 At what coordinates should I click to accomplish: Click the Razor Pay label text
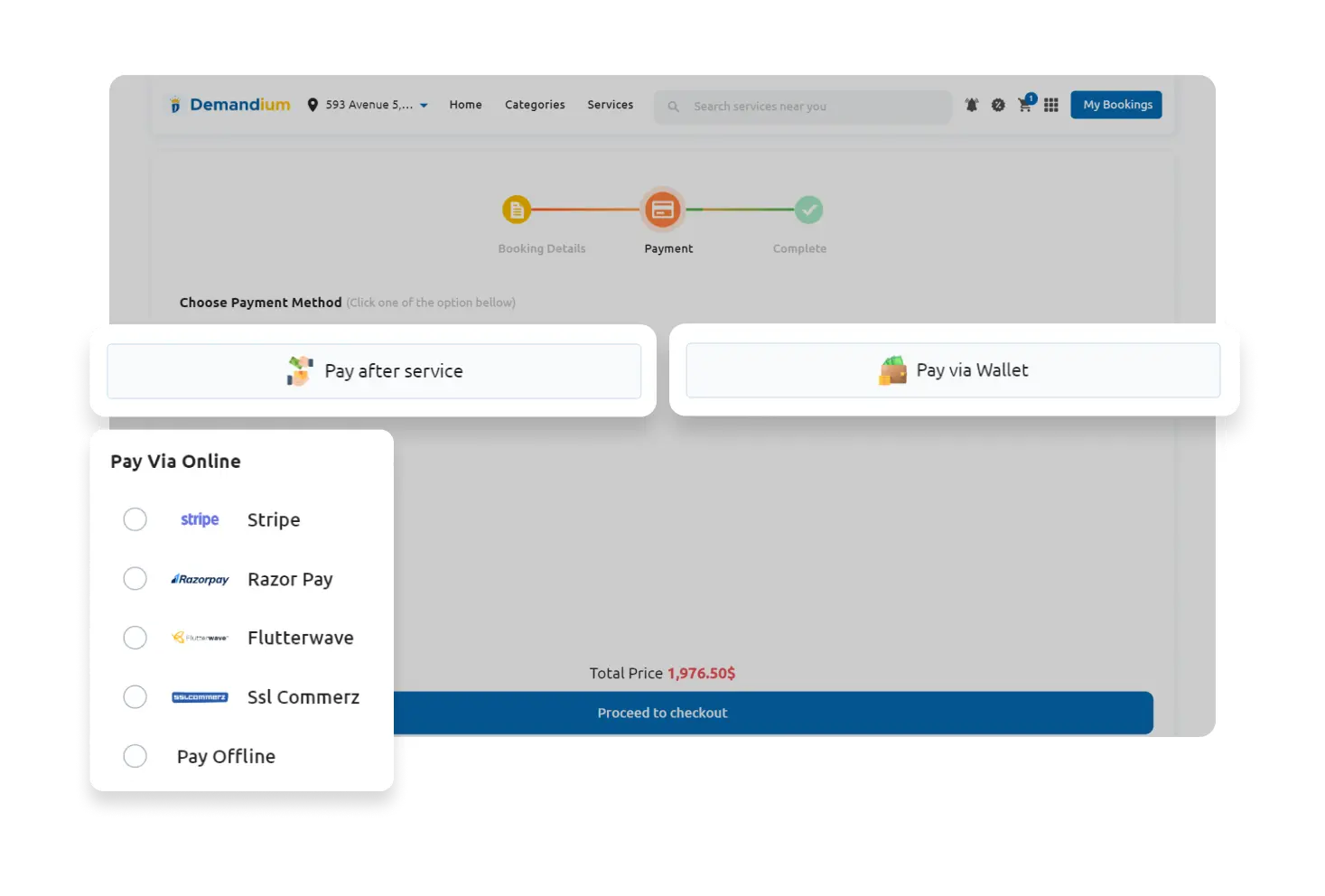pos(290,579)
